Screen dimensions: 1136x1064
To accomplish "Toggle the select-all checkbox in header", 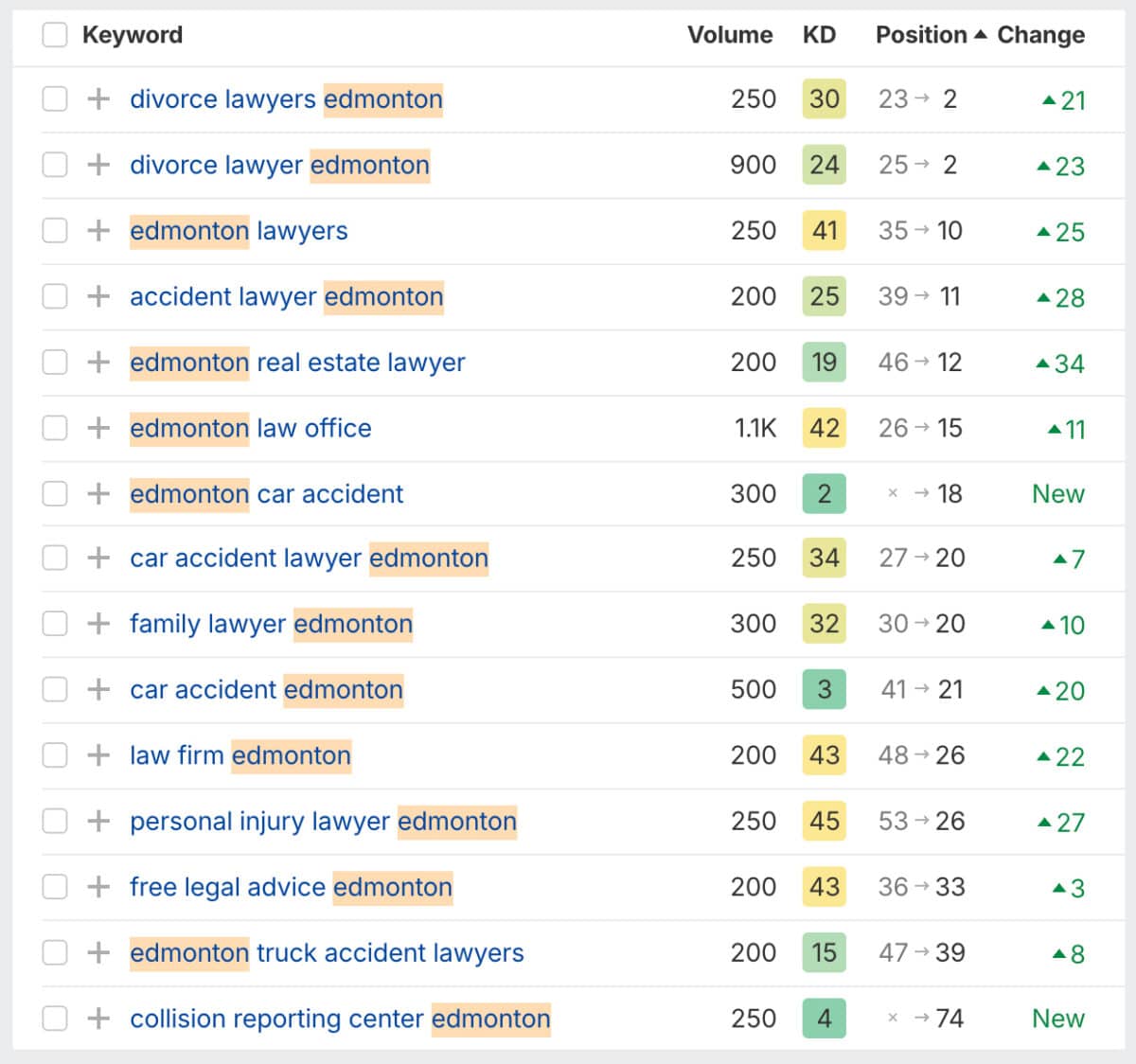I will coord(55,35).
